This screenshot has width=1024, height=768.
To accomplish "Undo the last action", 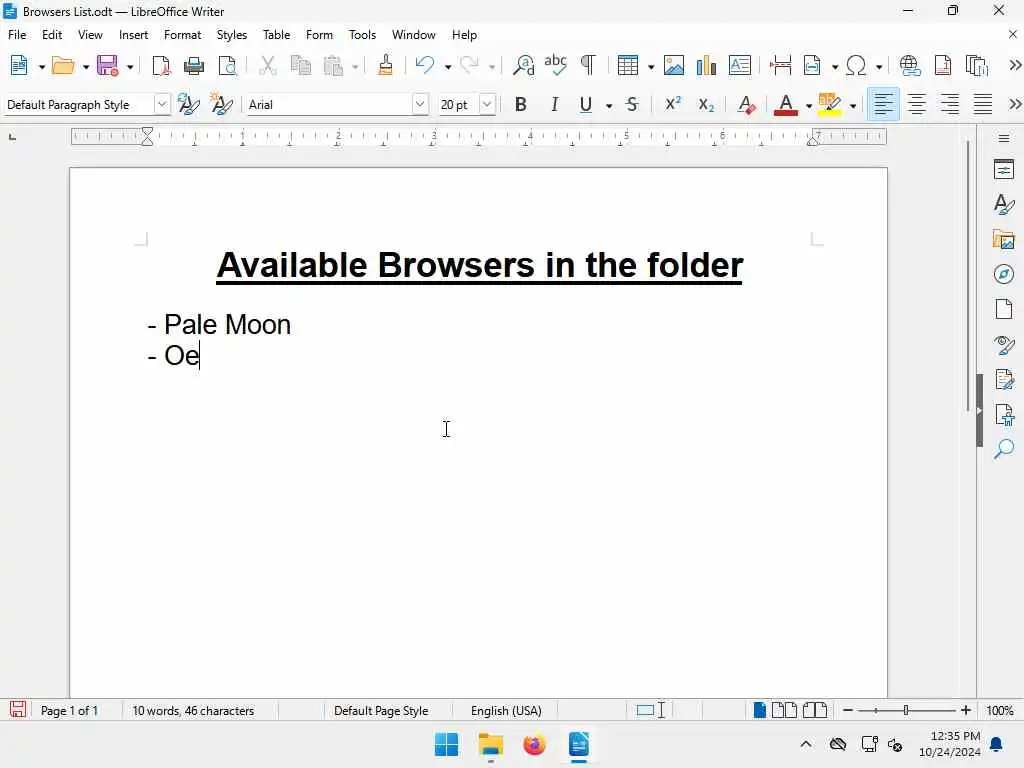I will tap(424, 65).
